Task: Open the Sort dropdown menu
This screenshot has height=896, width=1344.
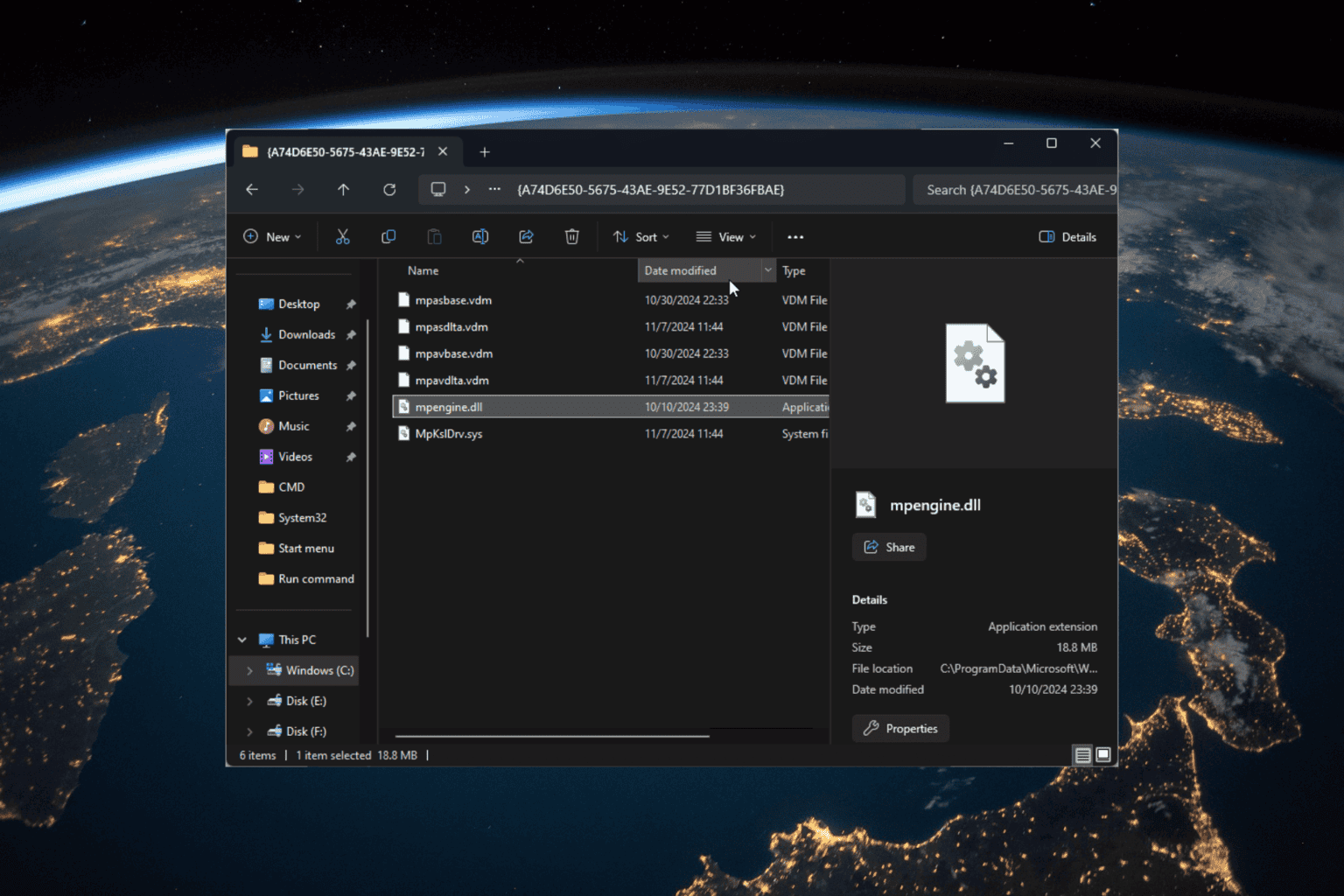Action: click(641, 237)
